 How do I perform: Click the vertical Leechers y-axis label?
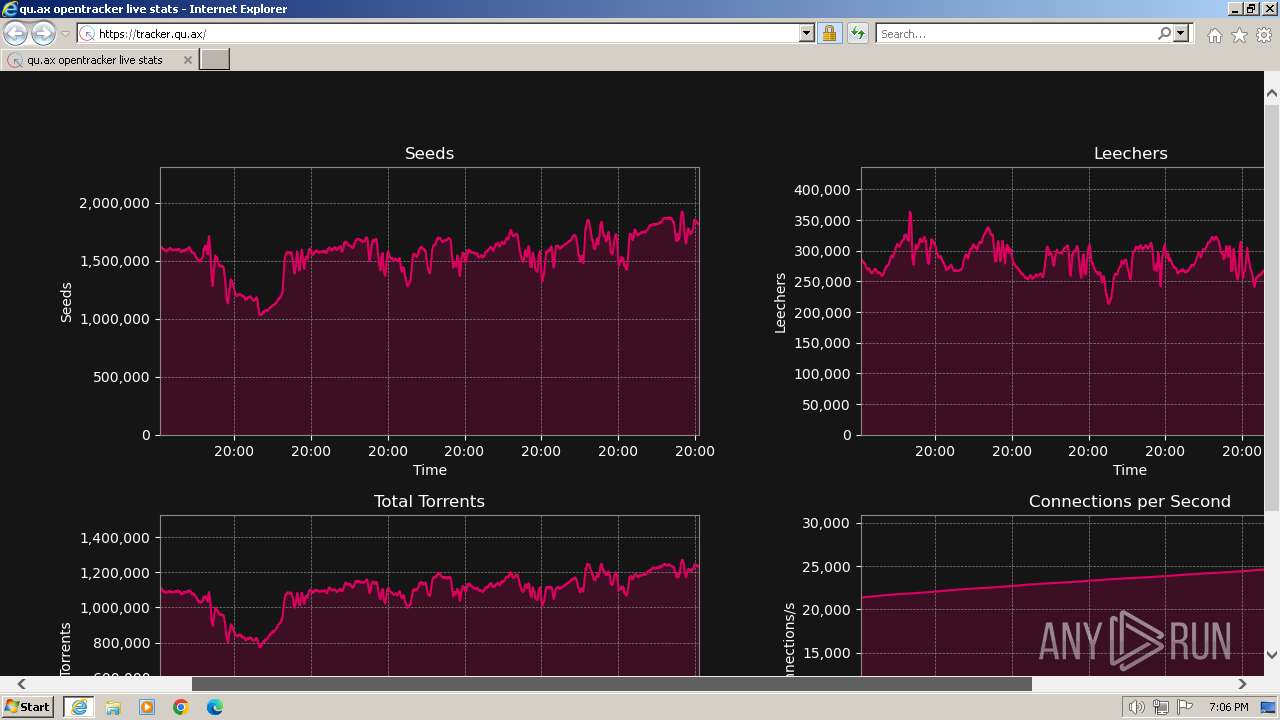pyautogui.click(x=780, y=302)
